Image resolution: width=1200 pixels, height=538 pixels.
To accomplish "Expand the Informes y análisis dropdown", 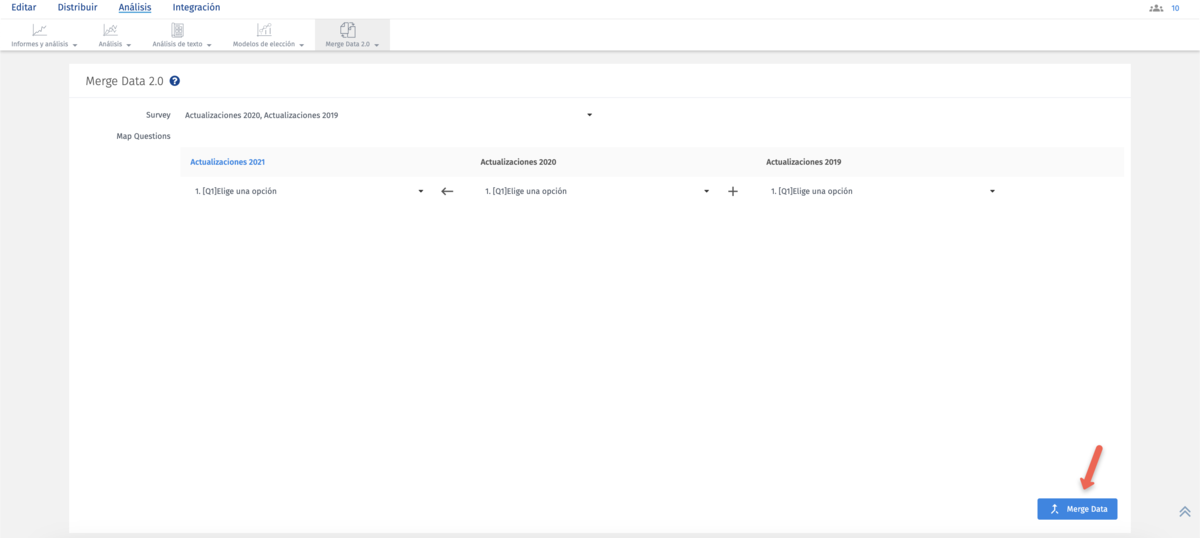I will pos(75,45).
